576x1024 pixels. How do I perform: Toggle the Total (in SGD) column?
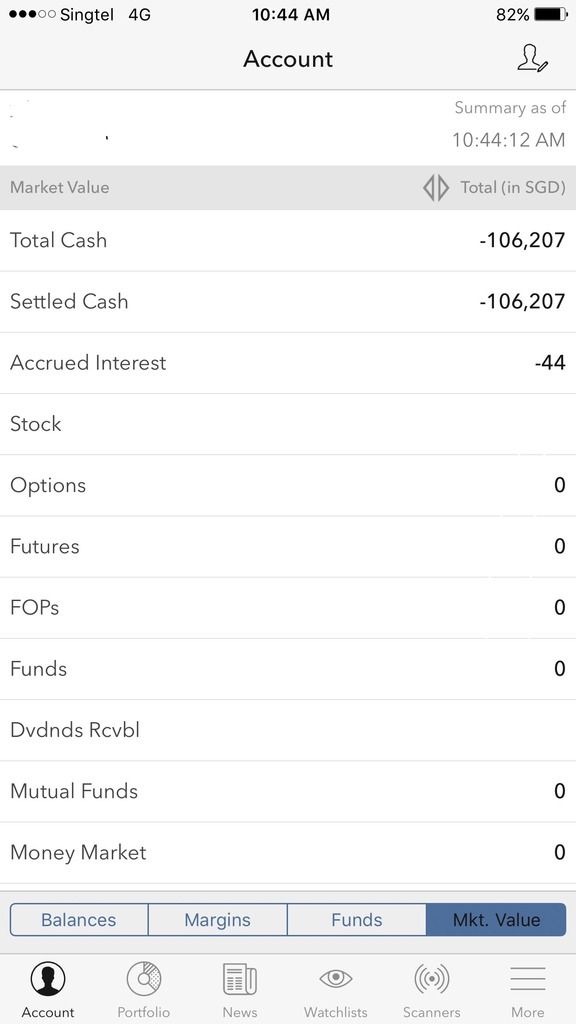[513, 187]
